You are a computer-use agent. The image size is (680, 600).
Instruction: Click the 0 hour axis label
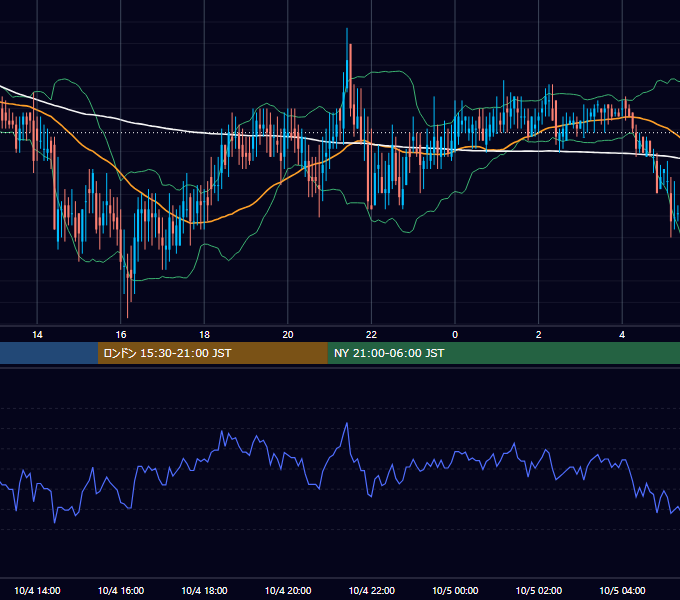455,335
